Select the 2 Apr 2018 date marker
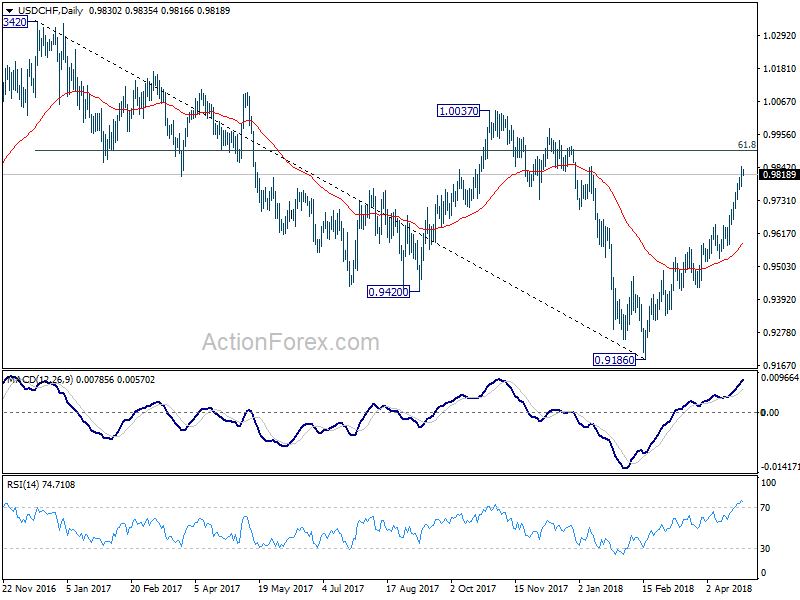 point(729,588)
